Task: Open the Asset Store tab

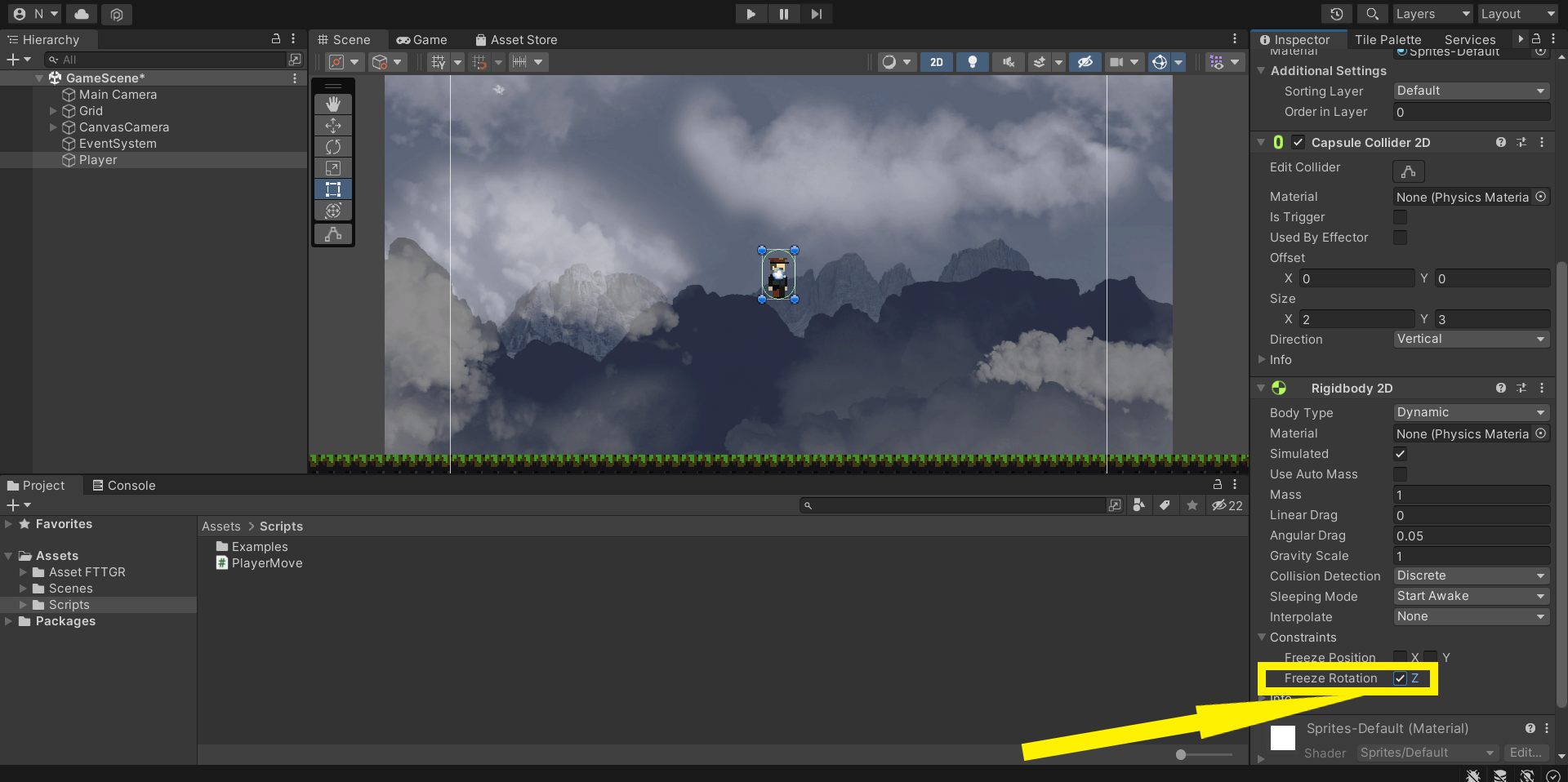Action: click(516, 40)
